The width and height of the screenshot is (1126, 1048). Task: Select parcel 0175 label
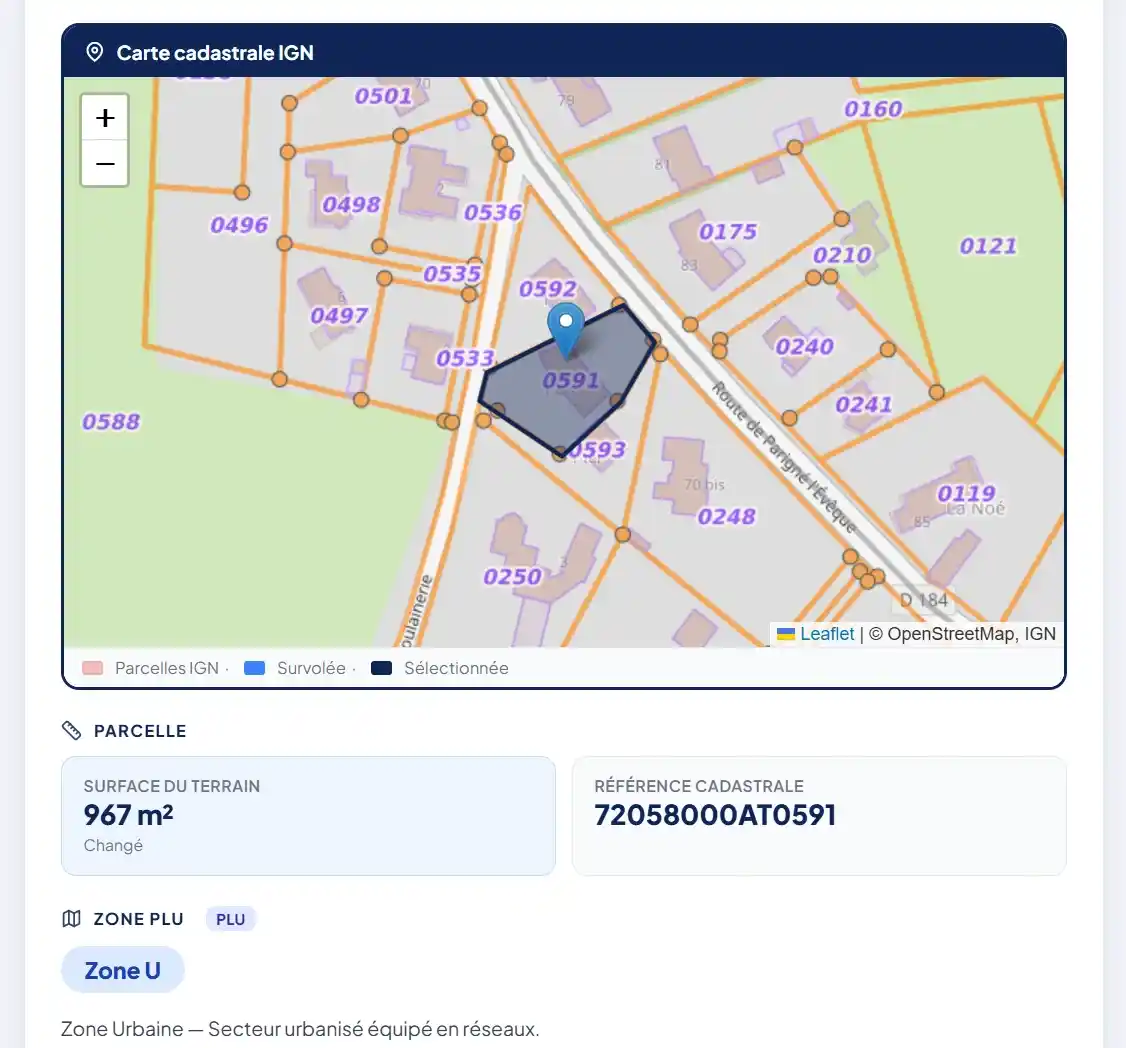coord(728,231)
